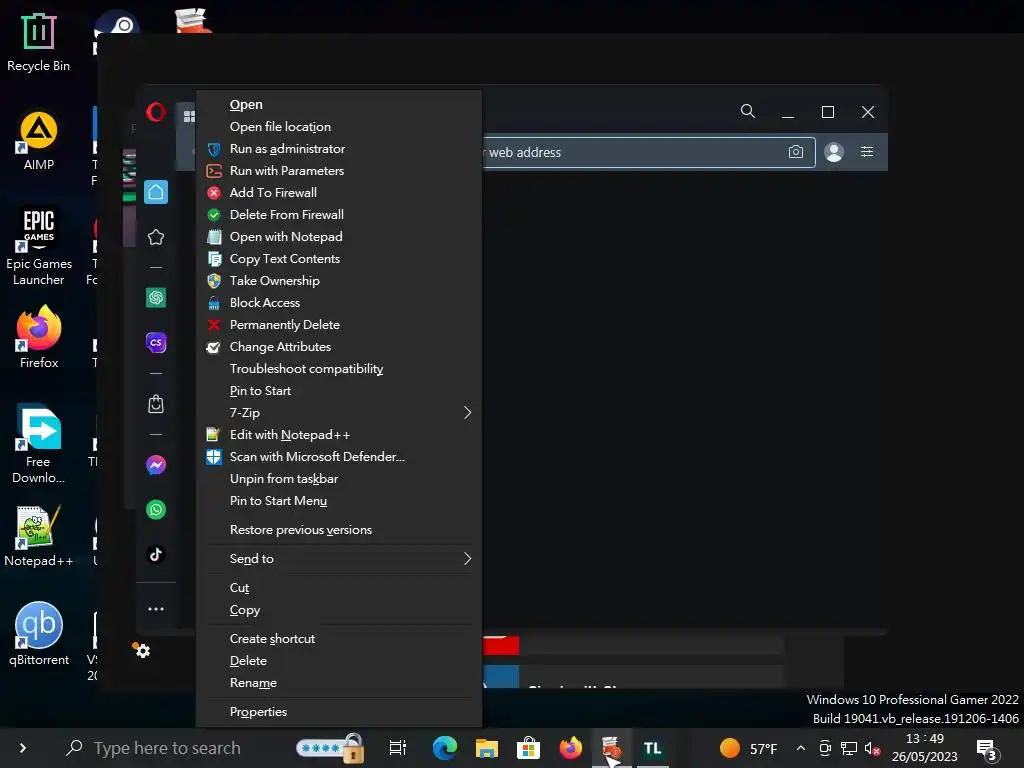Open Properties from the context menu
Viewport: 1024px width, 768px height.
tap(338, 712)
